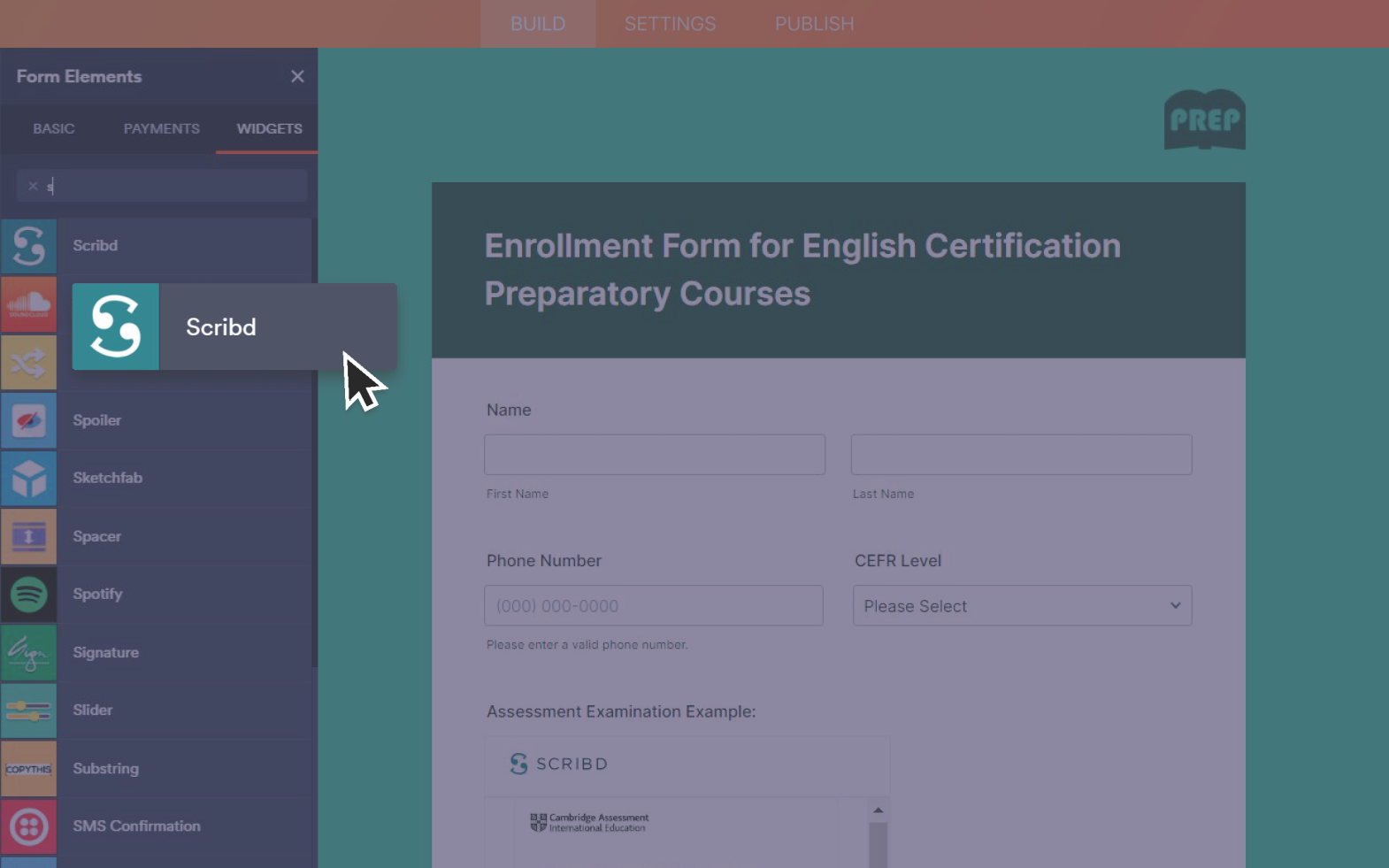
Task: Click the shuffle arrows widget icon
Action: [x=29, y=363]
